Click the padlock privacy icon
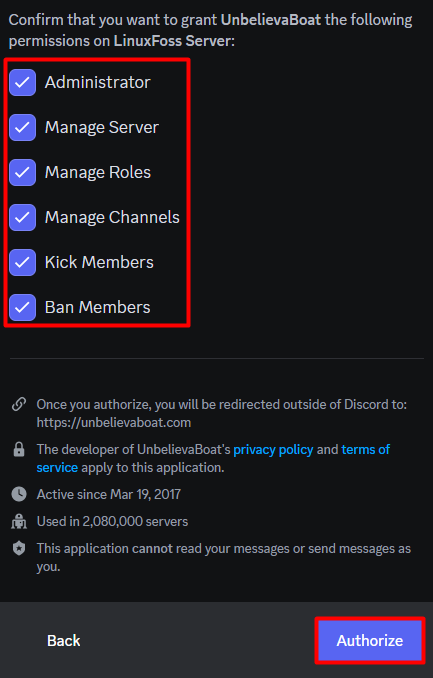The height and width of the screenshot is (678, 433). [19, 450]
